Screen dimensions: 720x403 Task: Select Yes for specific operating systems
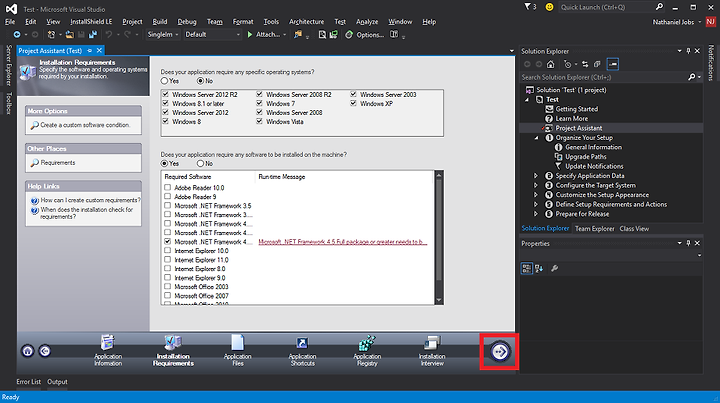[164, 81]
